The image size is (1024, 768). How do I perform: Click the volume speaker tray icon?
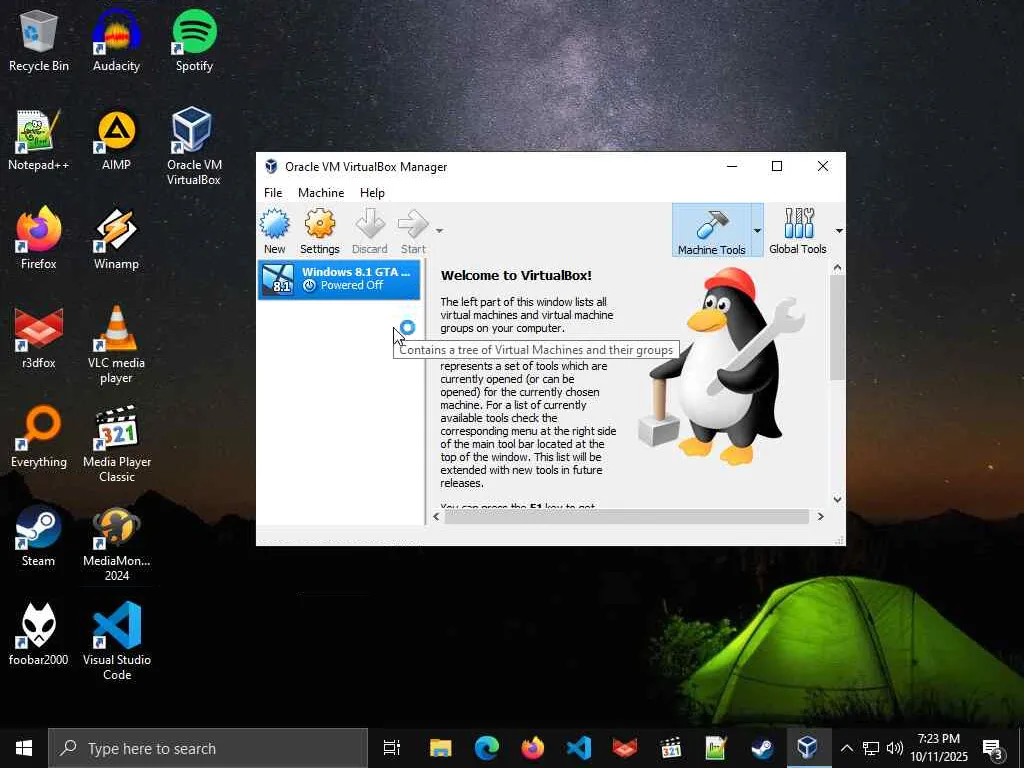click(895, 748)
